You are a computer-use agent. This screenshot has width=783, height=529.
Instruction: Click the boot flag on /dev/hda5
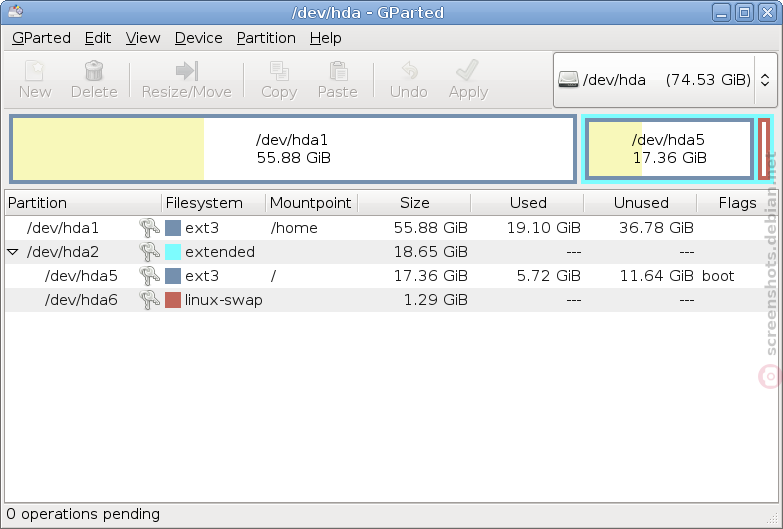718,276
